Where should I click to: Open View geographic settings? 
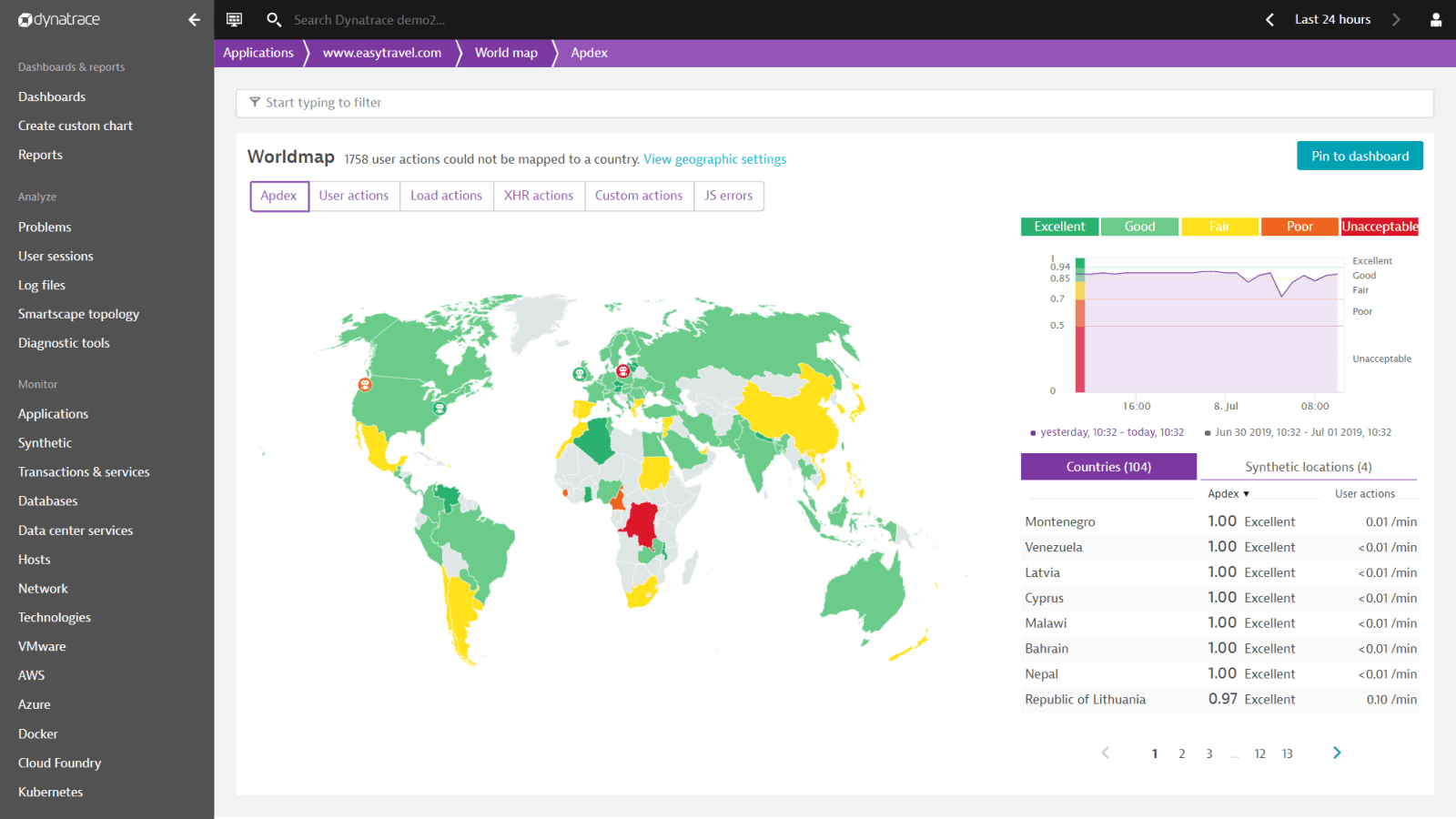[714, 158]
